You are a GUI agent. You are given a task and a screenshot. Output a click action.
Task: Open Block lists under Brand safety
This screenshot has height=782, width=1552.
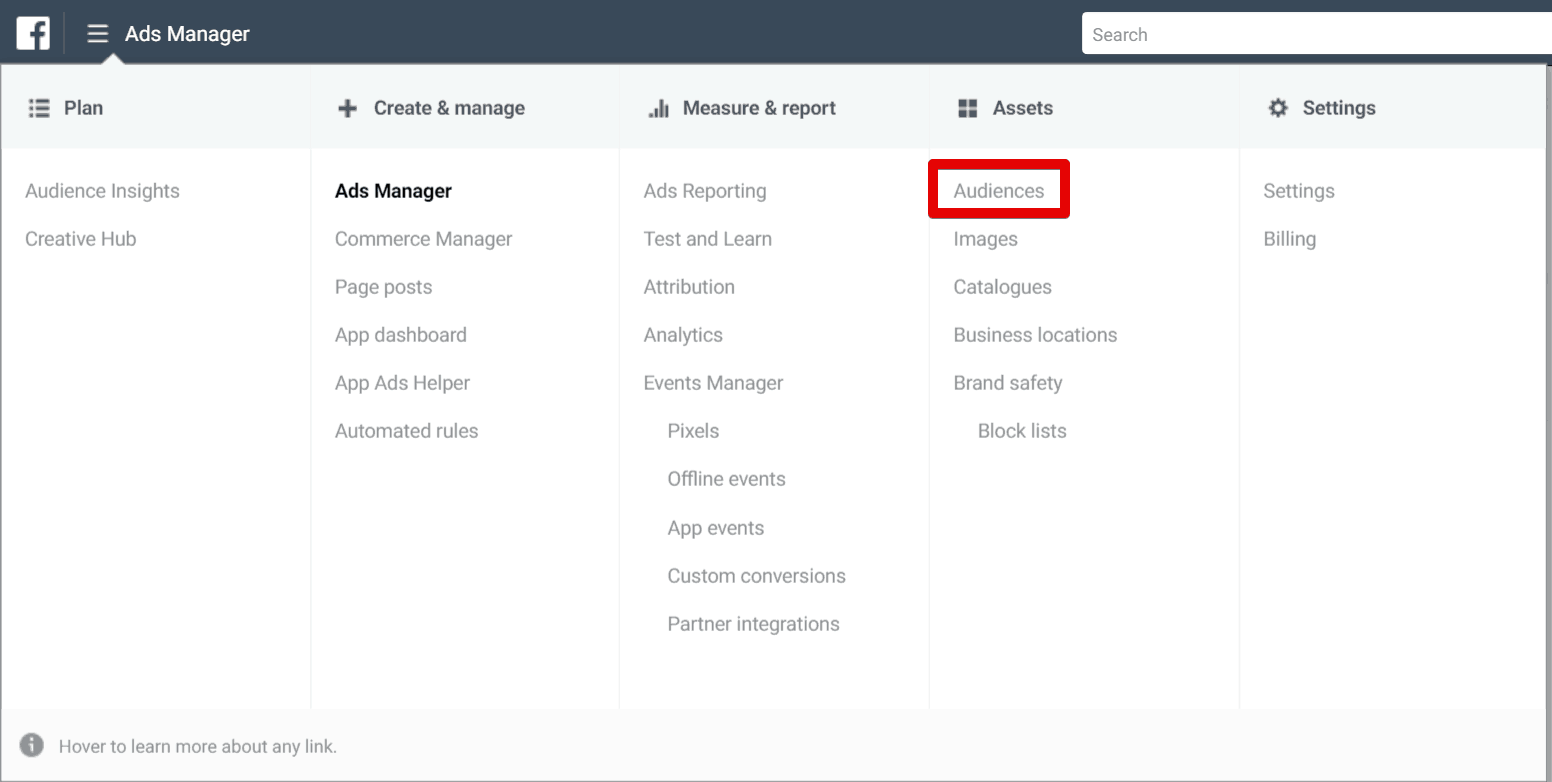tap(1021, 431)
